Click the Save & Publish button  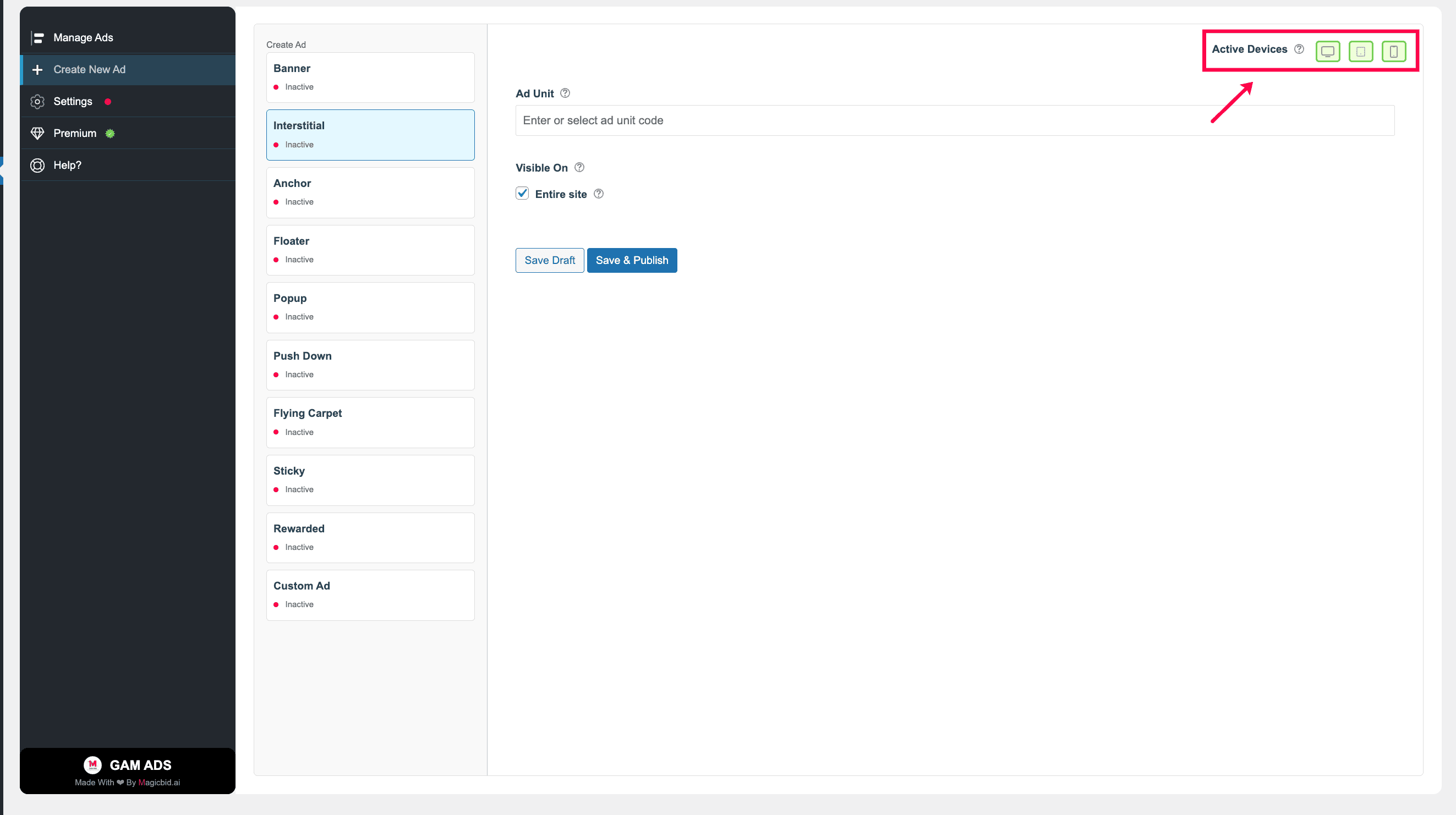click(632, 260)
